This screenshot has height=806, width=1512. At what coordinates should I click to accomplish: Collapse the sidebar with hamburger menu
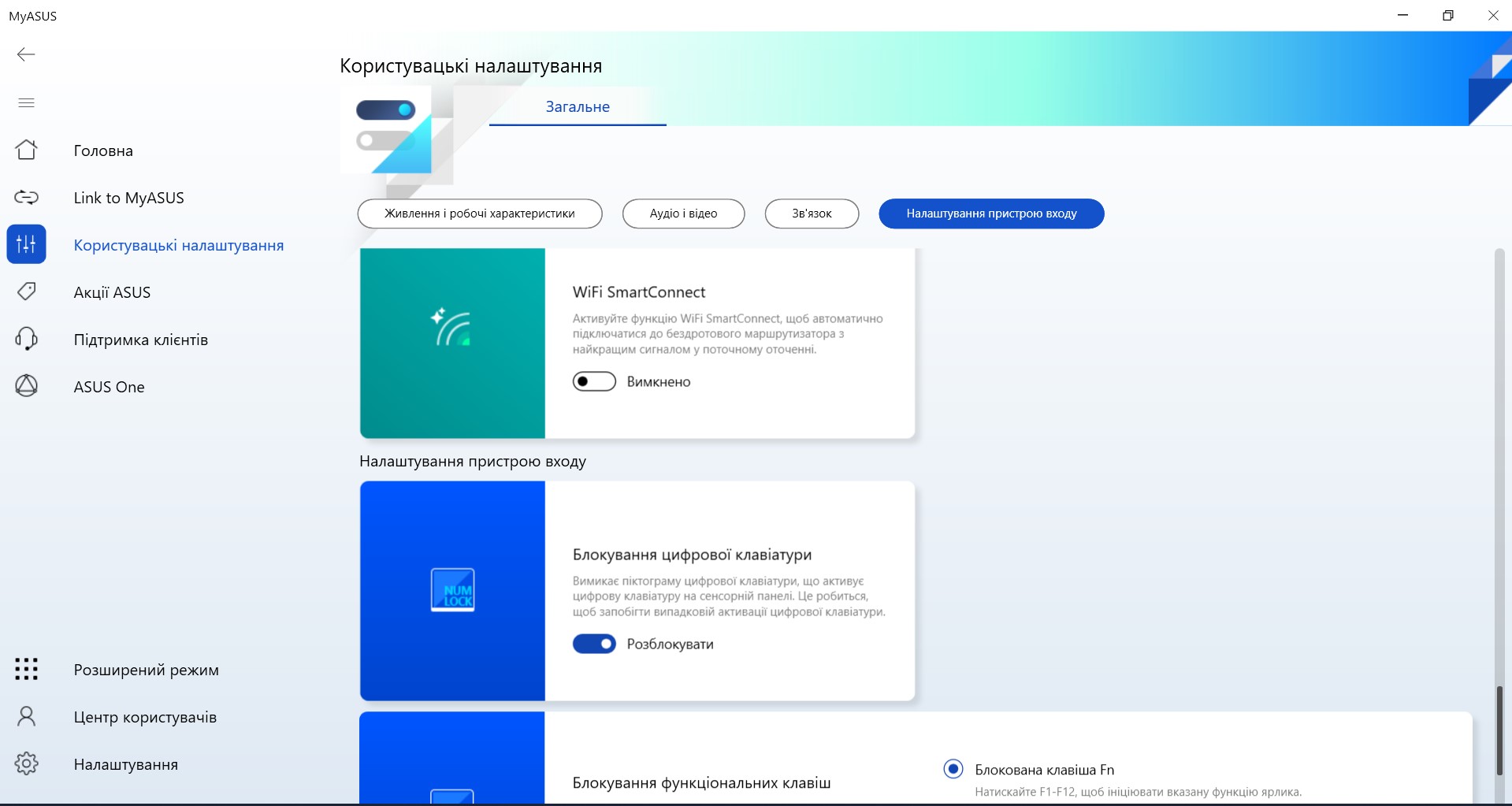coord(26,102)
